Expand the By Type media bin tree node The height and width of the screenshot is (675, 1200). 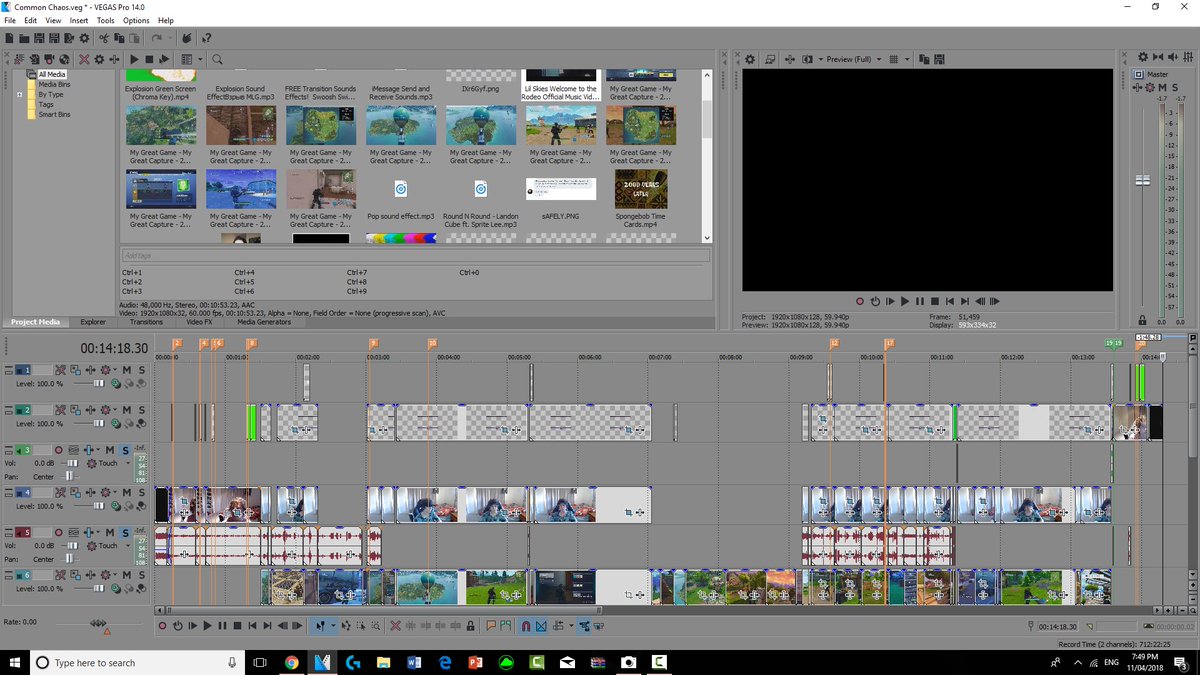(20, 95)
